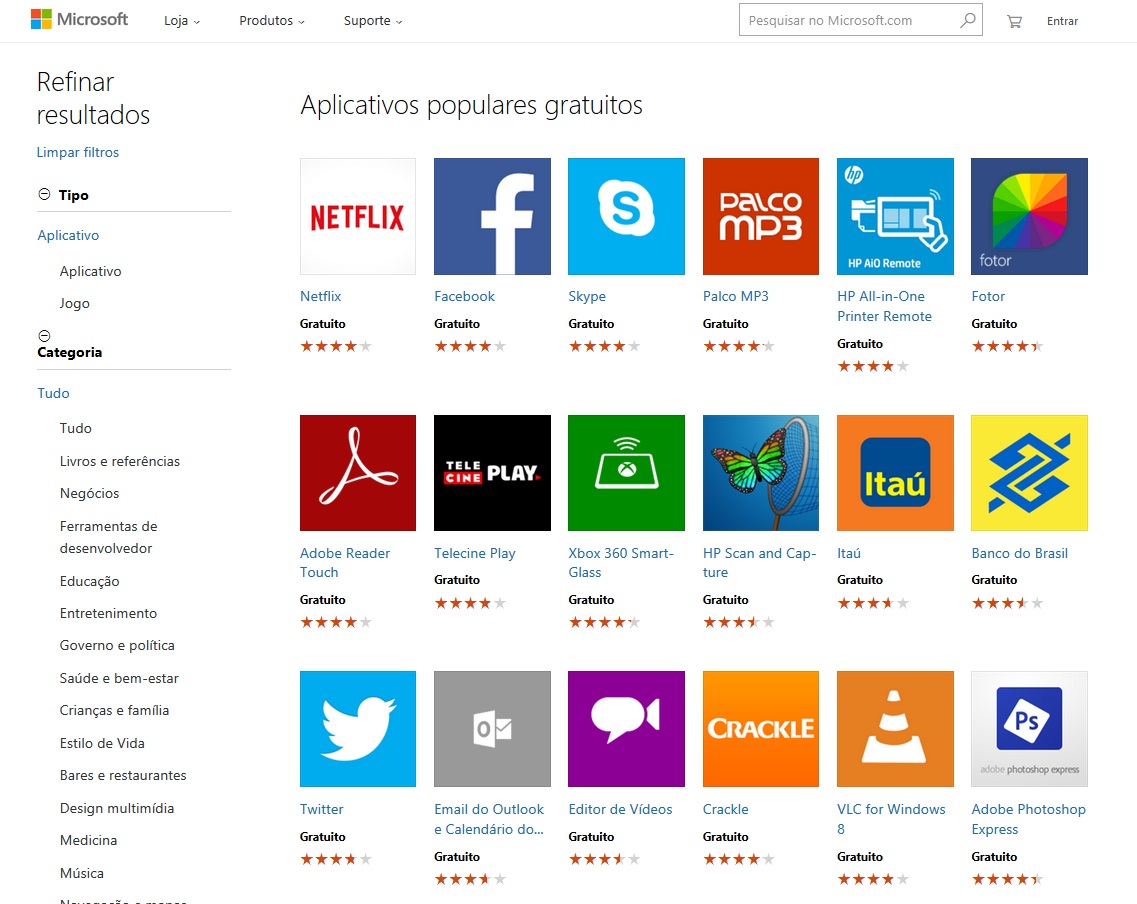Select the Educação category
The height and width of the screenshot is (904, 1137).
[x=89, y=581]
